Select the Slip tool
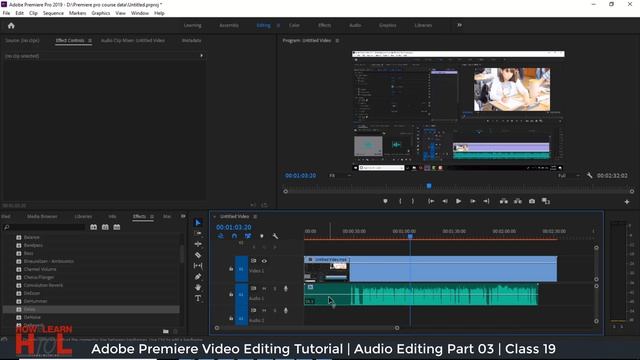 coord(198,266)
